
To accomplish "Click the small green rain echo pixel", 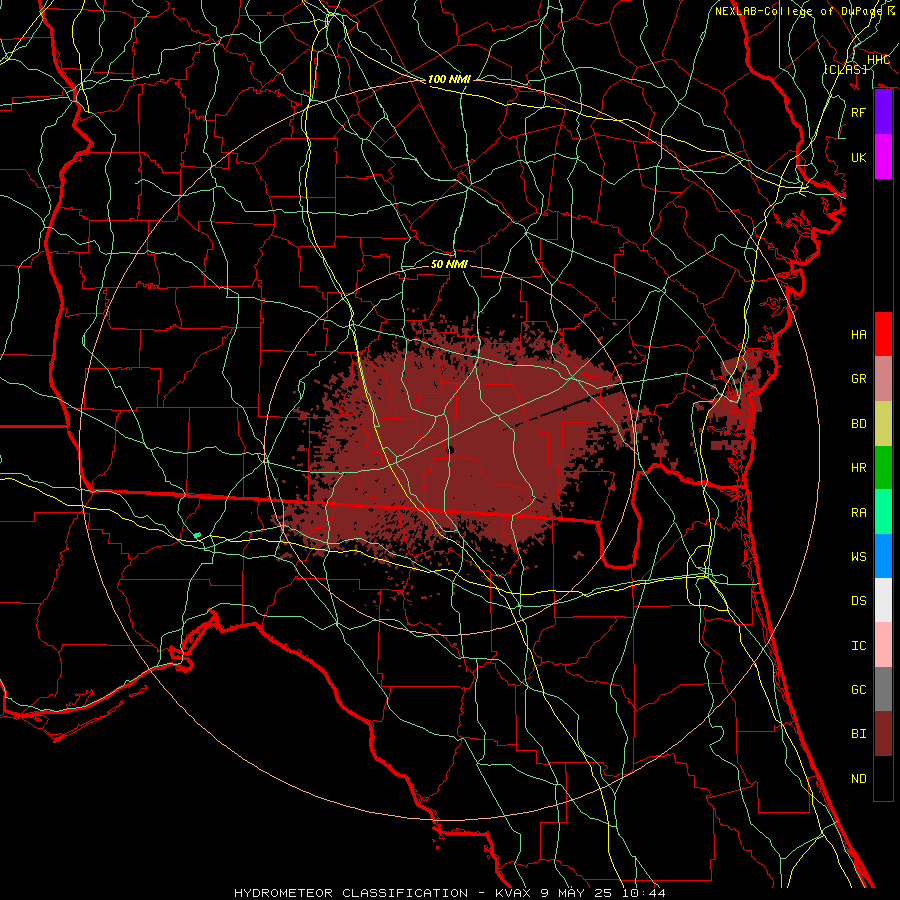I will coord(197,535).
